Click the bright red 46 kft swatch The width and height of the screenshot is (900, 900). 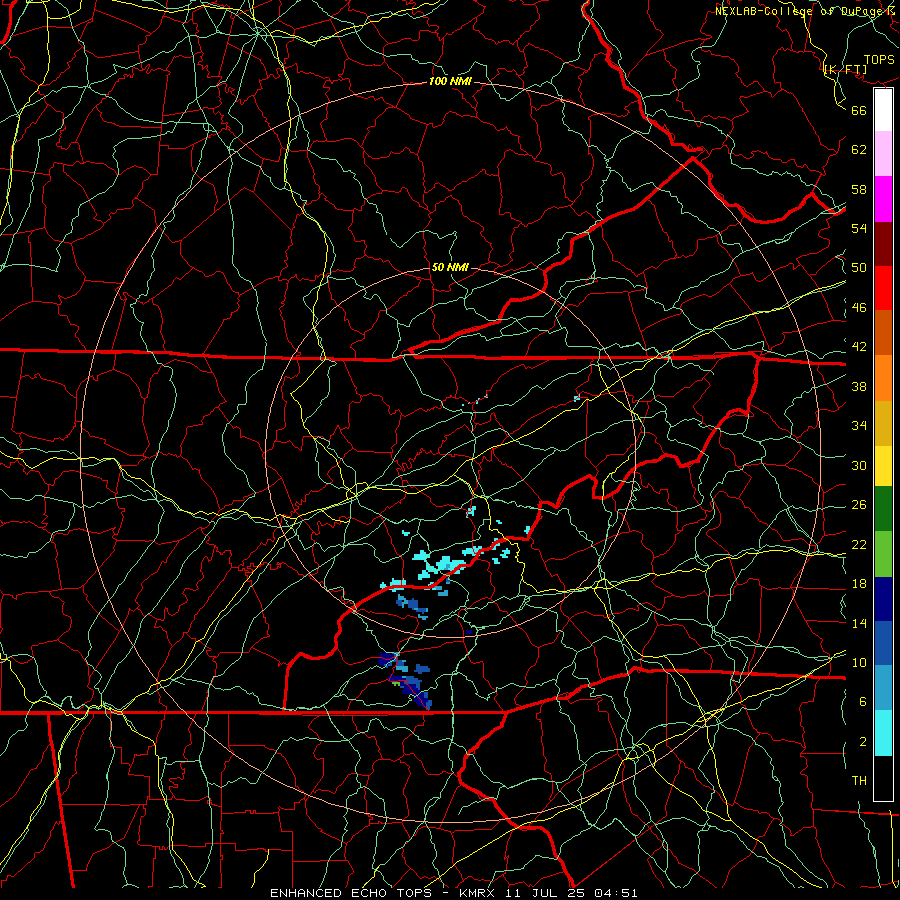coord(883,288)
